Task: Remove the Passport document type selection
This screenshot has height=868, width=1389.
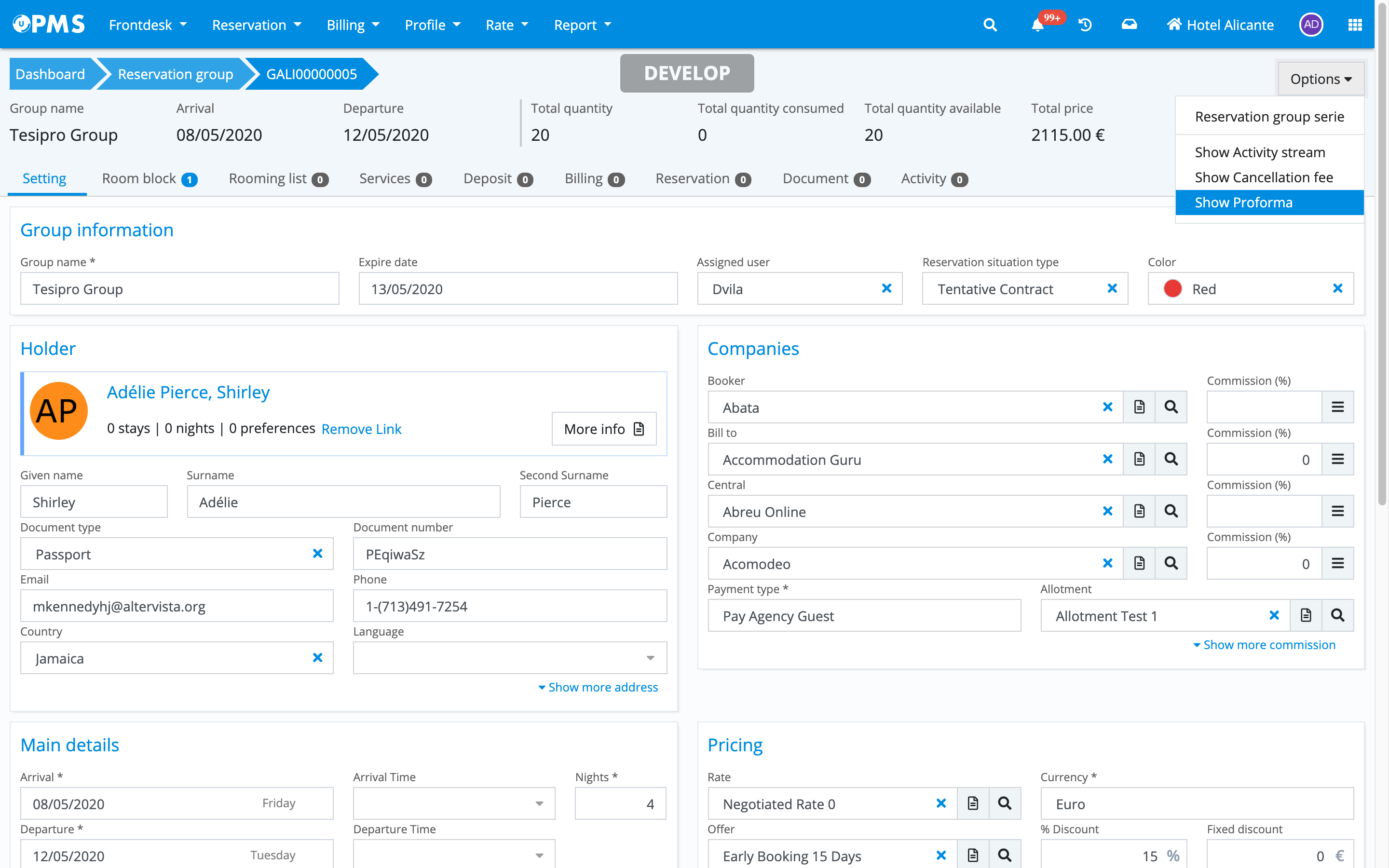Action: 317,554
